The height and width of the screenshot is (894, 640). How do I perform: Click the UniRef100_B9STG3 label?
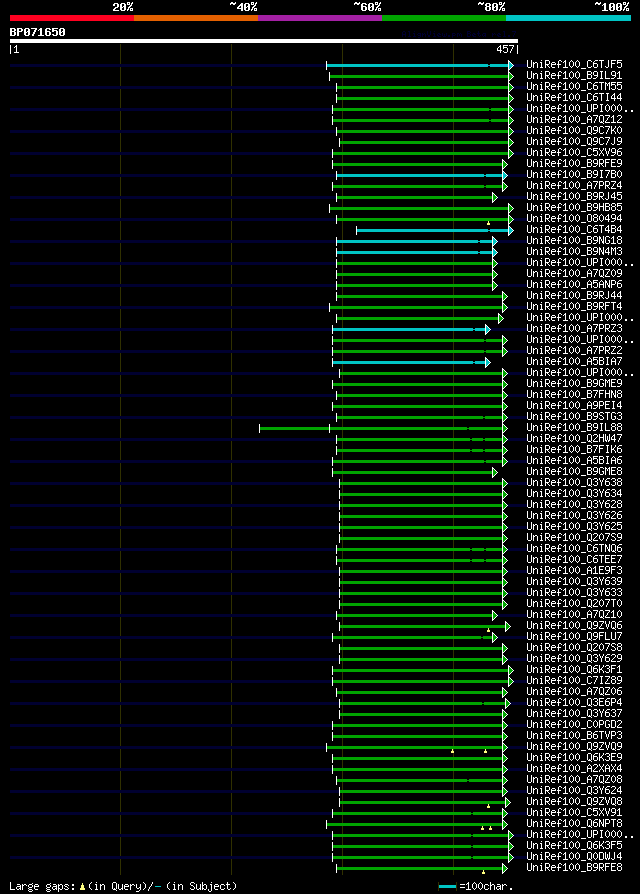pos(574,417)
